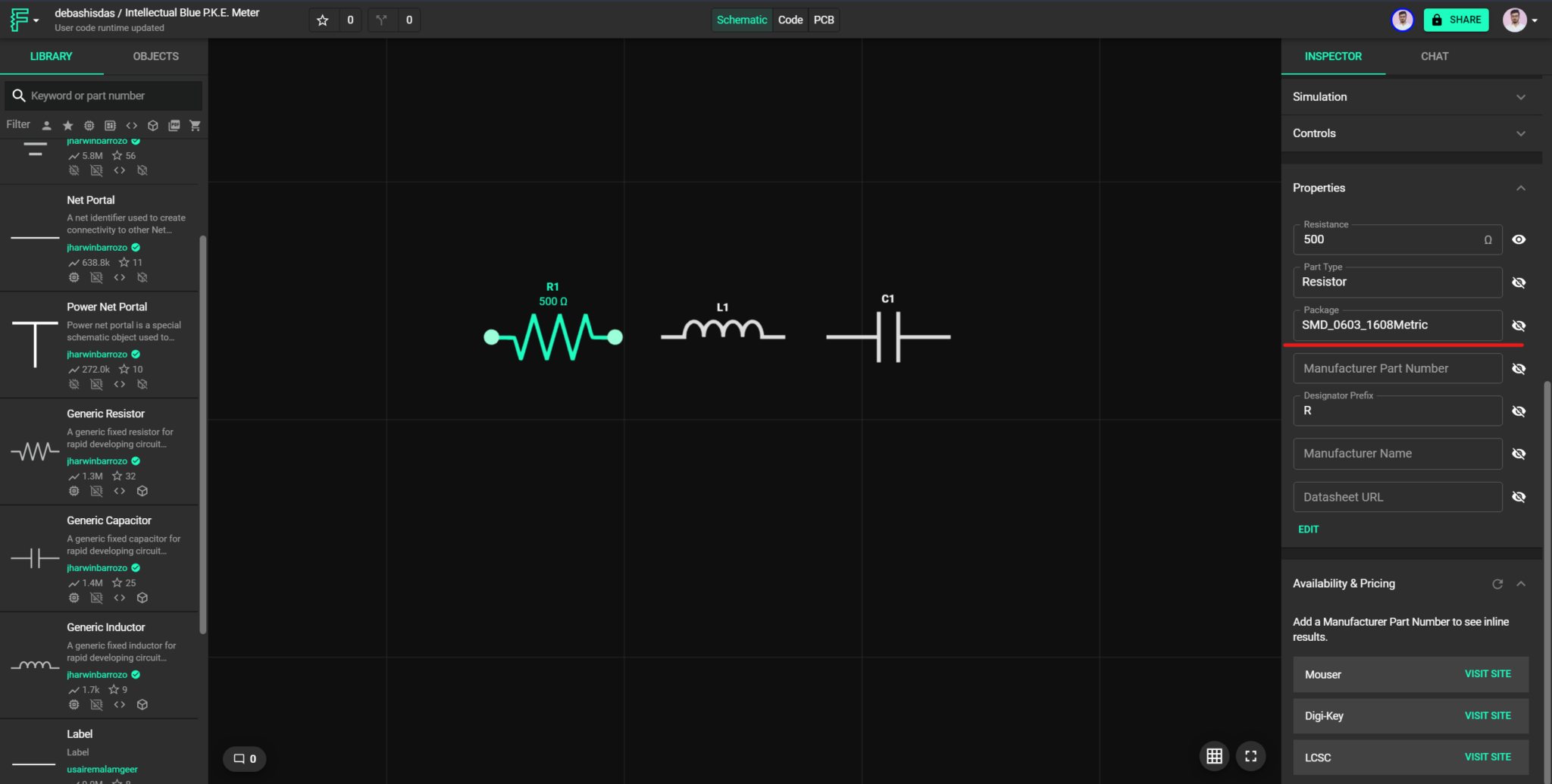The height and width of the screenshot is (784, 1552).
Task: Switch to the Code tab
Action: [790, 20]
